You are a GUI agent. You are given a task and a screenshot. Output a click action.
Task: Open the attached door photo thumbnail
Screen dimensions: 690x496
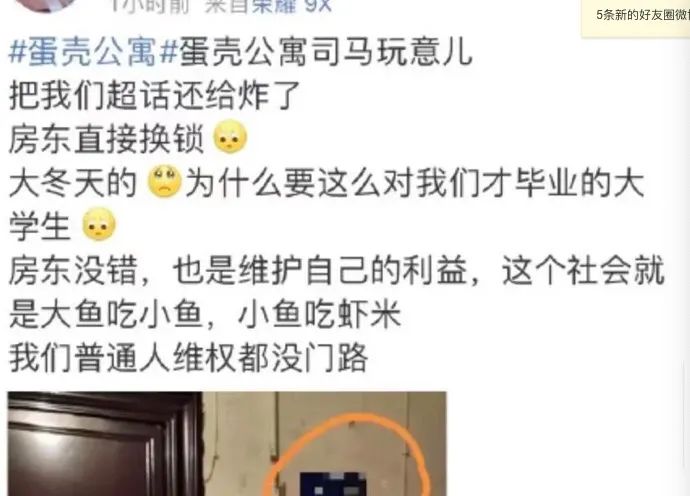point(227,444)
